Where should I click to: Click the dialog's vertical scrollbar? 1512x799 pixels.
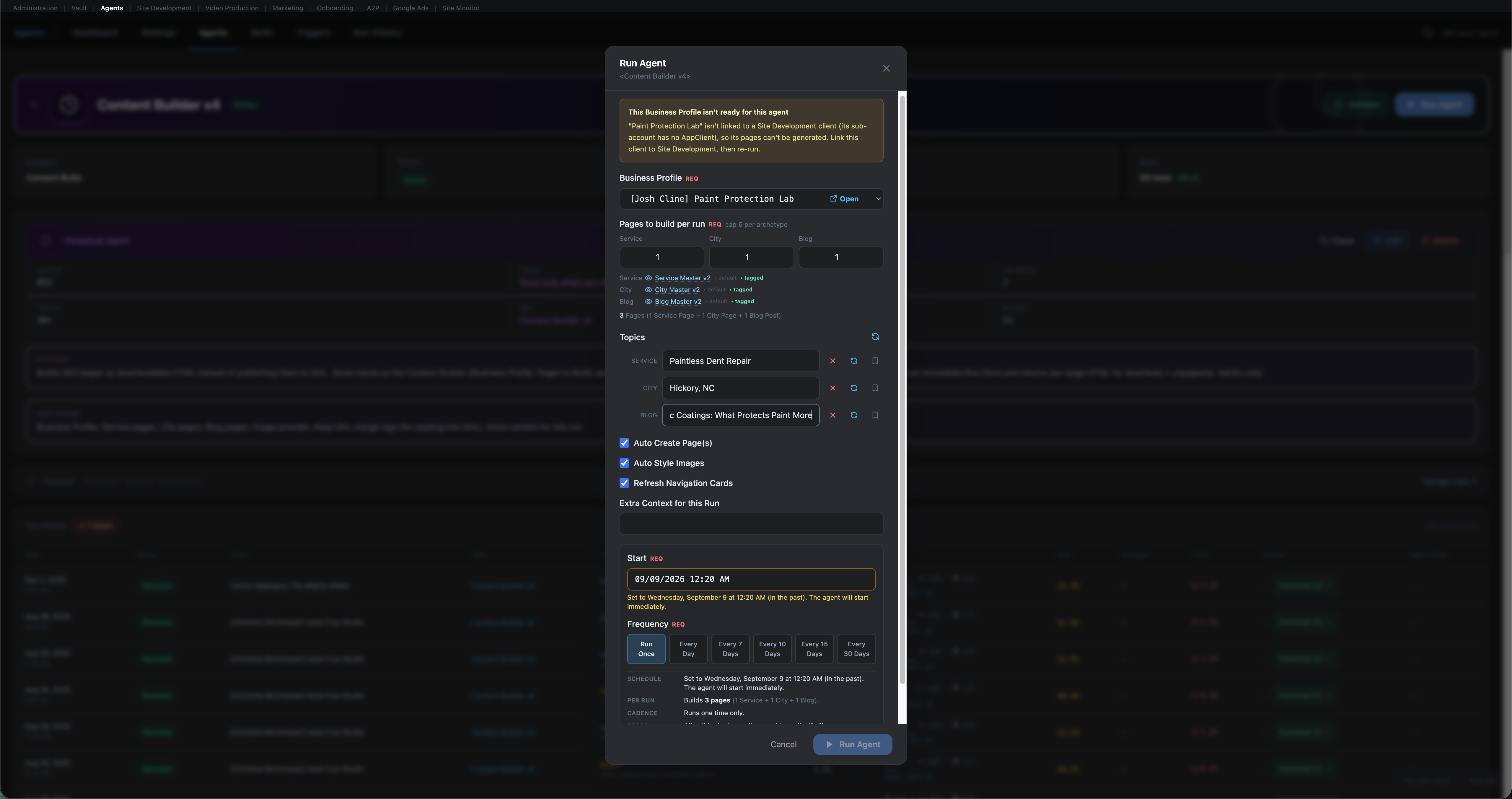coord(902,390)
